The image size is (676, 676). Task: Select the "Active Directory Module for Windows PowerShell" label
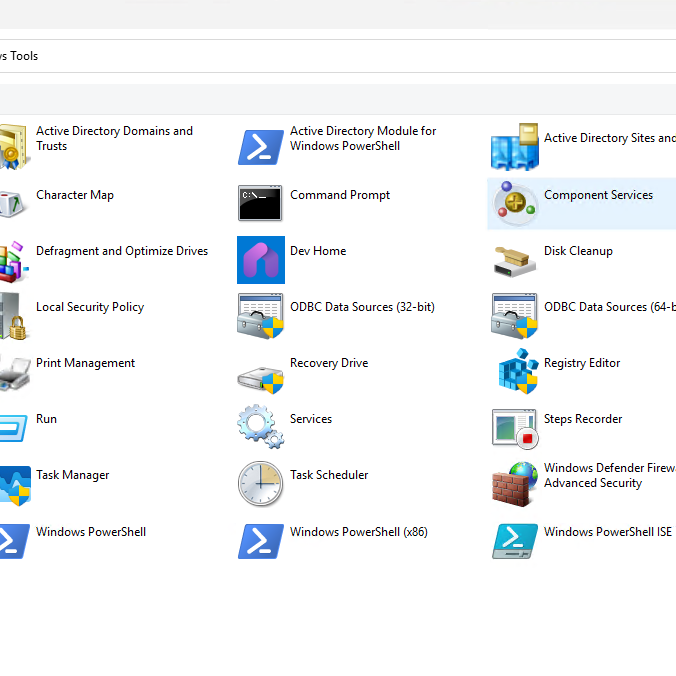coord(363,138)
